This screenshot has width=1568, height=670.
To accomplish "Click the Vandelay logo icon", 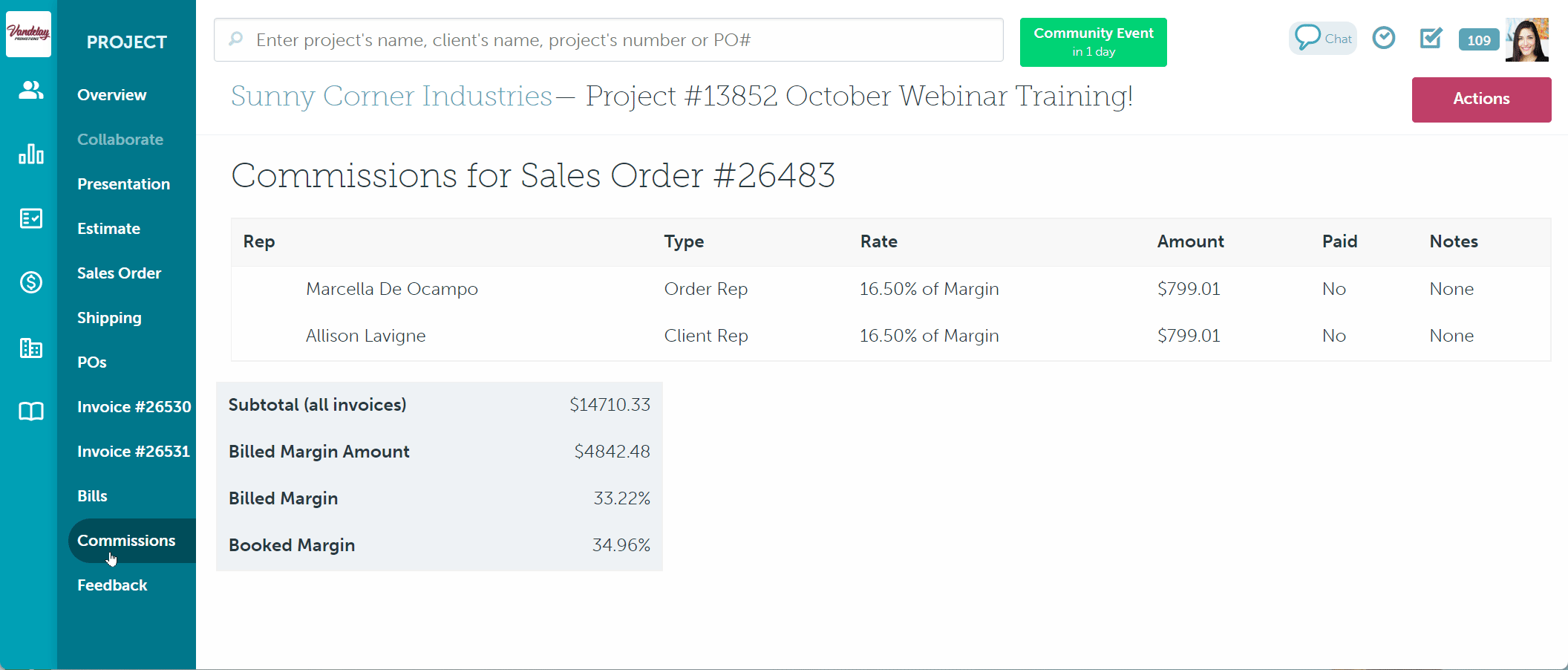I will (28, 33).
